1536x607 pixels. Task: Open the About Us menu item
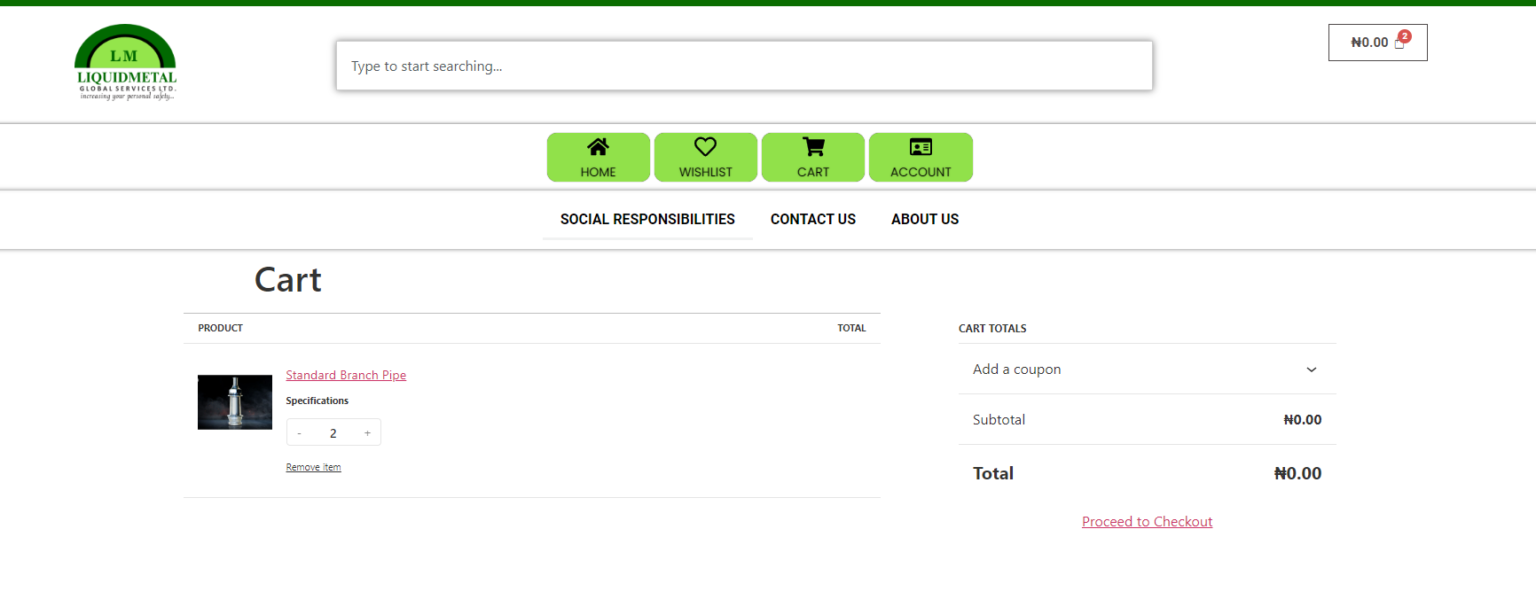coord(924,219)
